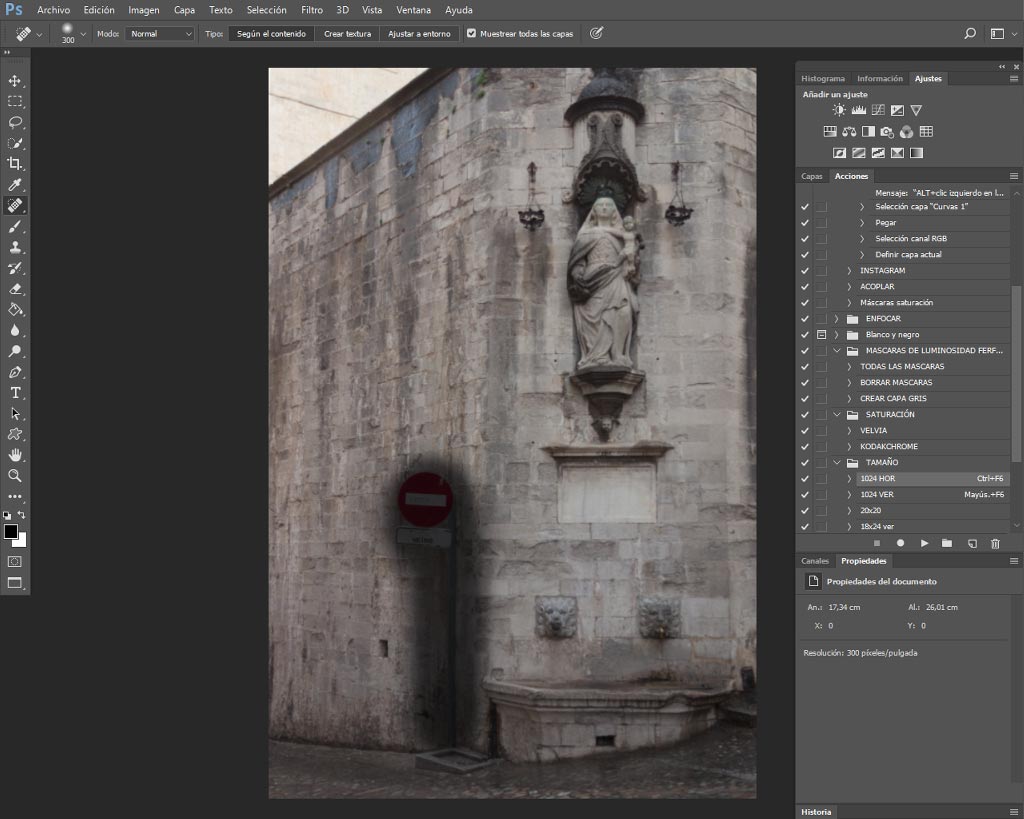Screen dimensions: 1024x819
Task: Toggle checkmark for 1024 VER action
Action: pos(805,495)
